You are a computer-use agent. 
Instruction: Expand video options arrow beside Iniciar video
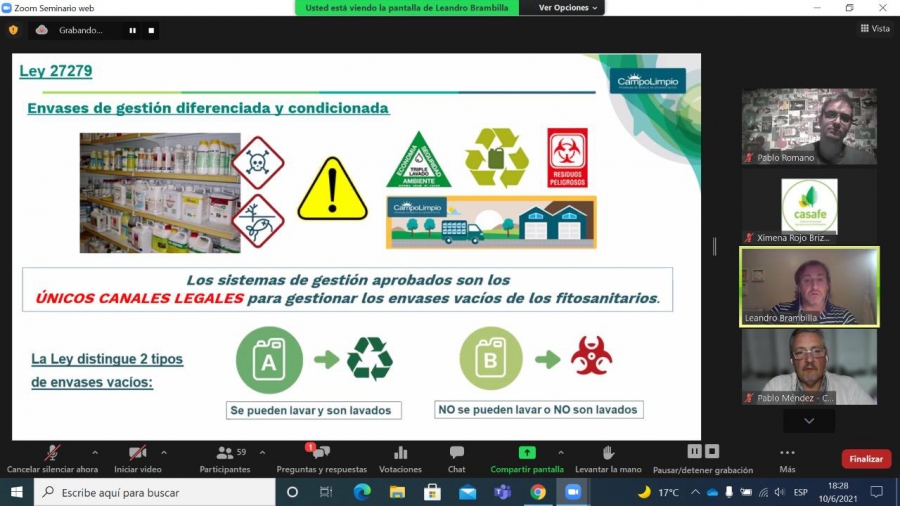[x=164, y=452]
